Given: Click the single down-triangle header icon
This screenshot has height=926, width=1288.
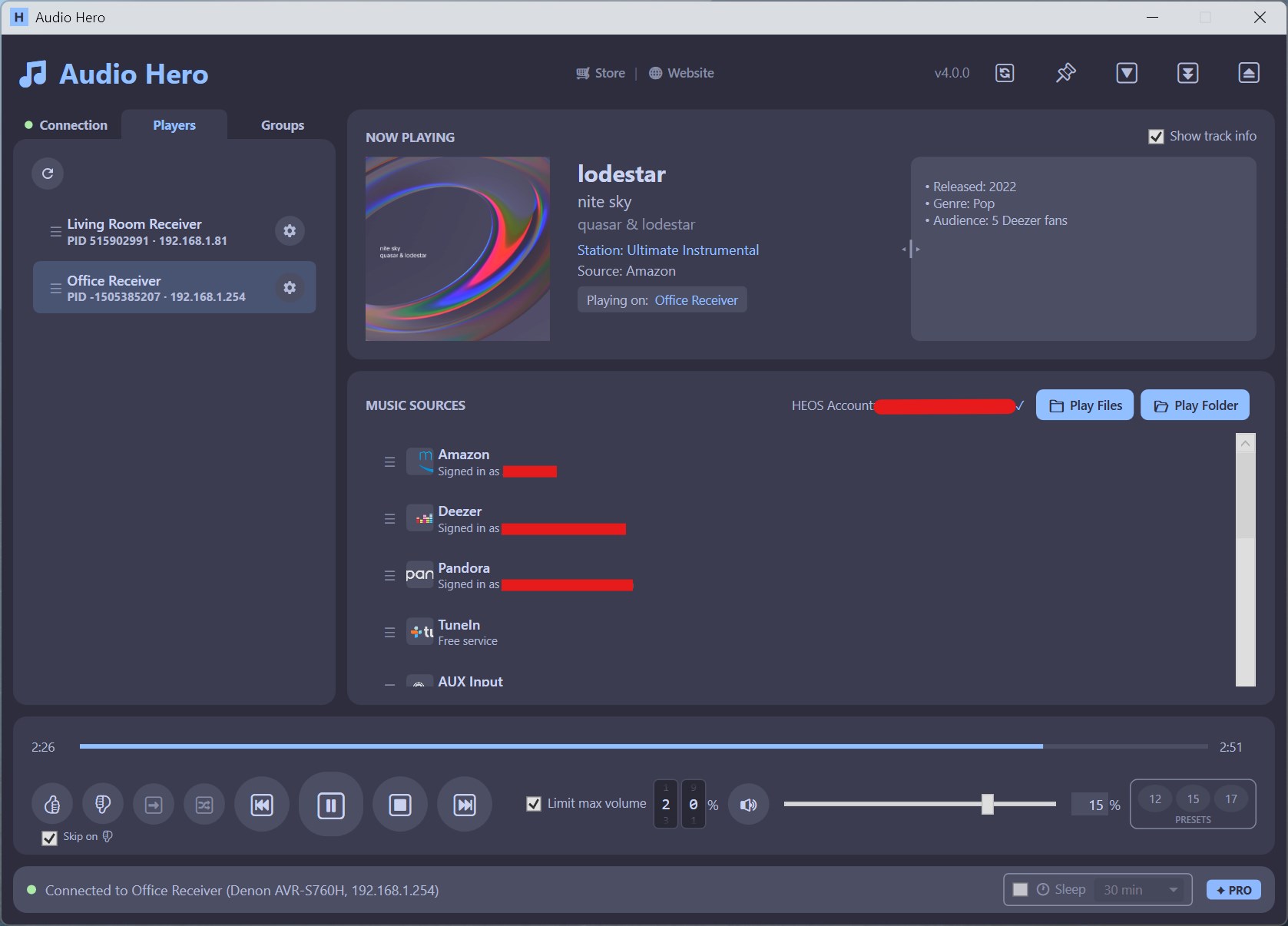Looking at the screenshot, I should pos(1127,73).
